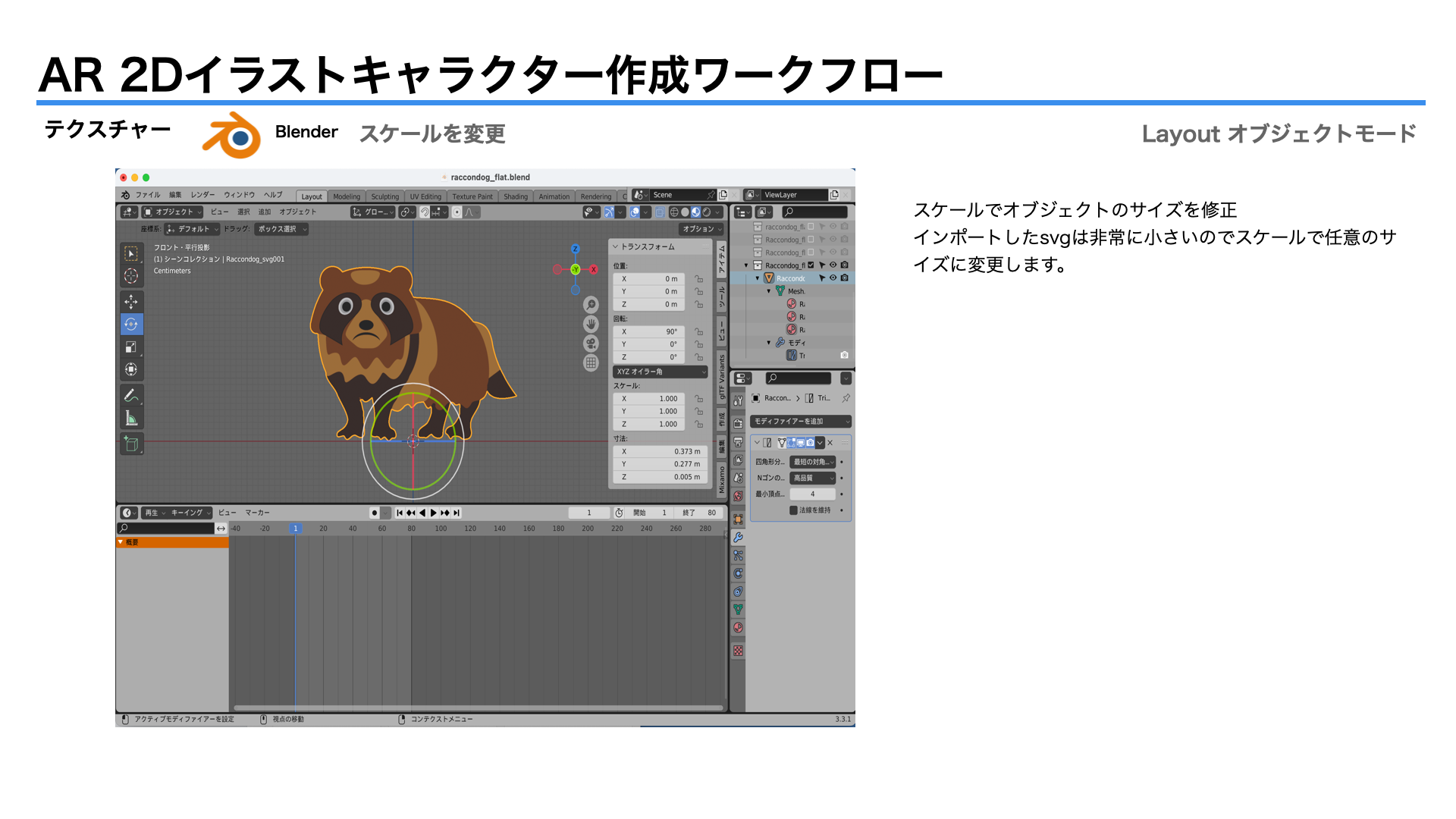Open the ボックス選択 drag dropdown
Screen dimensions: 1456x819
pos(281,229)
